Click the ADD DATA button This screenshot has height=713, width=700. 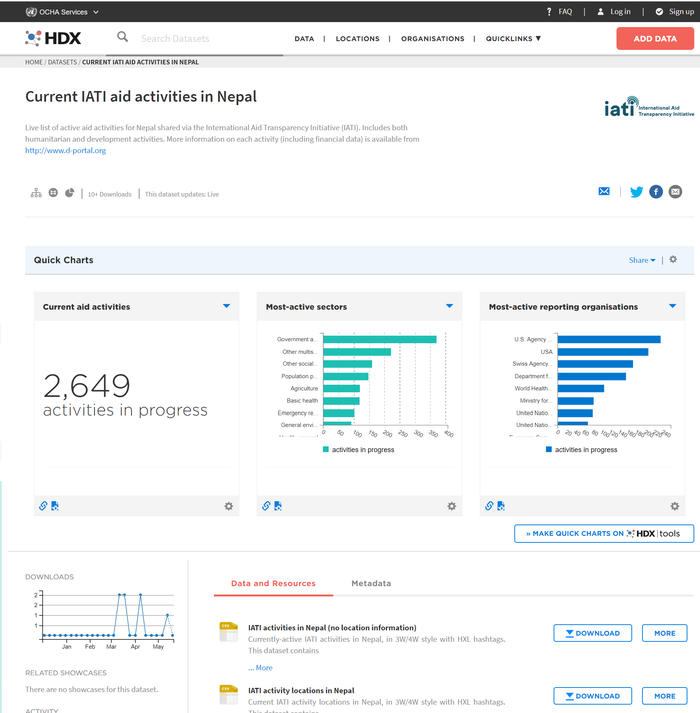(655, 39)
